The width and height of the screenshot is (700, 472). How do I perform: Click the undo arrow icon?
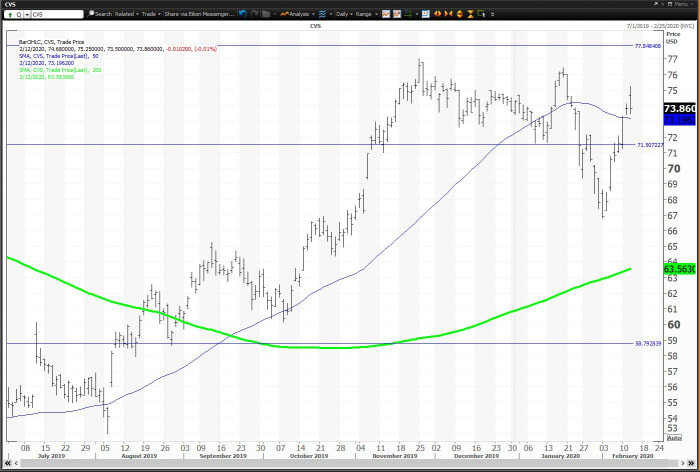(x=241, y=14)
